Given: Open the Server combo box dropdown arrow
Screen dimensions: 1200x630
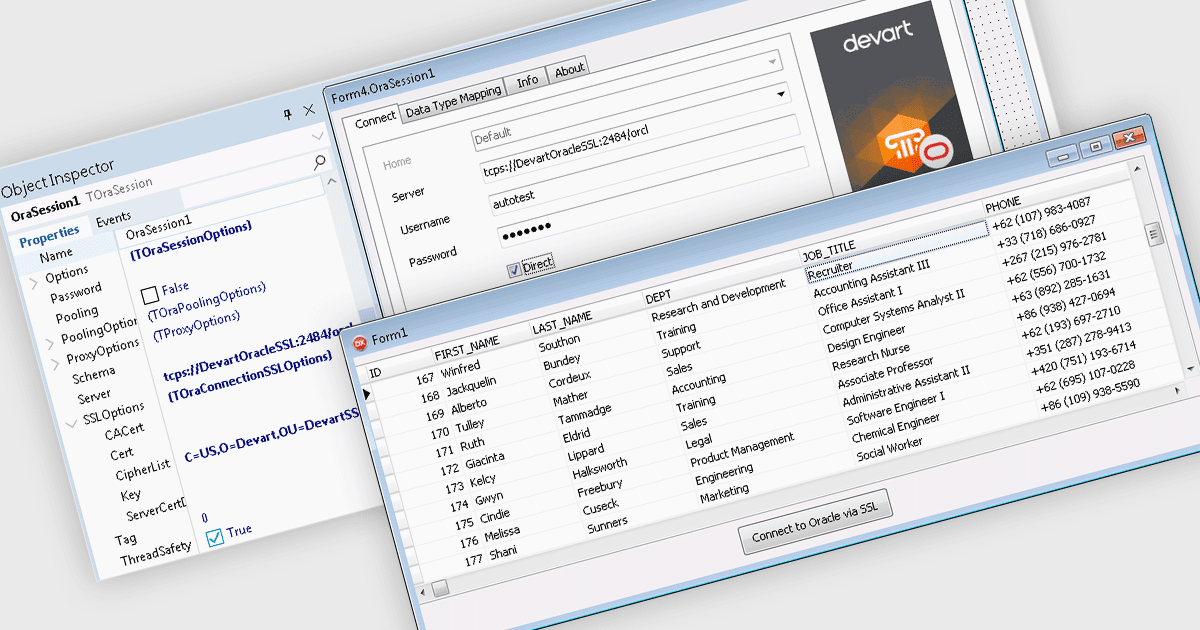Looking at the screenshot, I should [x=781, y=95].
